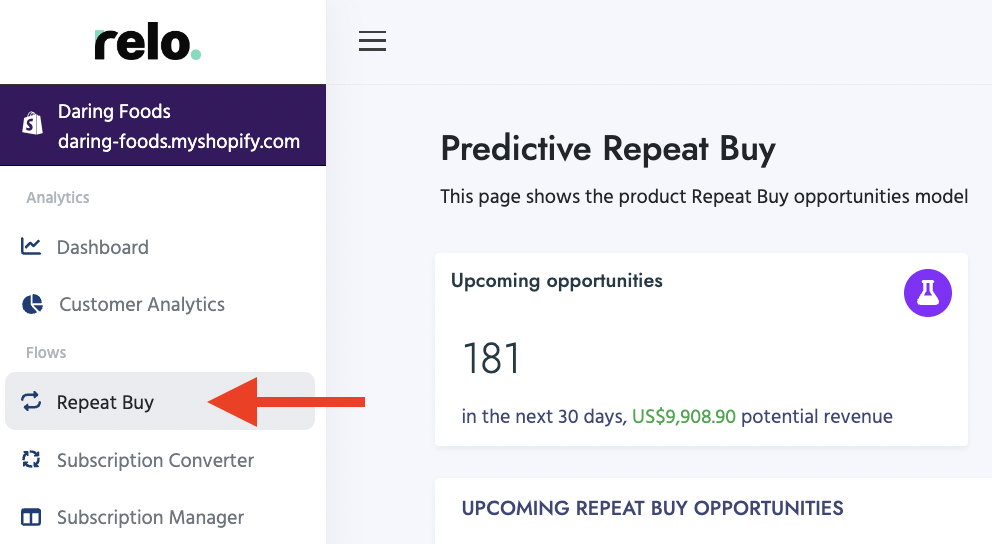Click the relo logo
The image size is (992, 544).
(147, 44)
